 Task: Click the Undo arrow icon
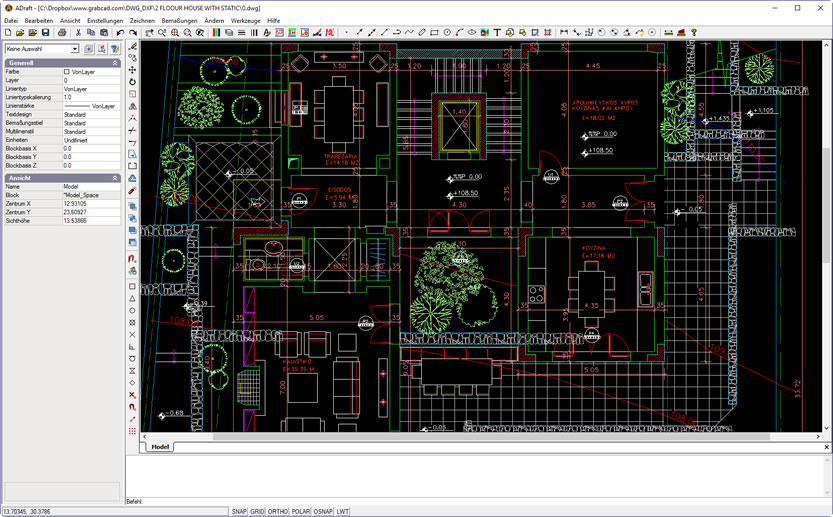tap(121, 33)
